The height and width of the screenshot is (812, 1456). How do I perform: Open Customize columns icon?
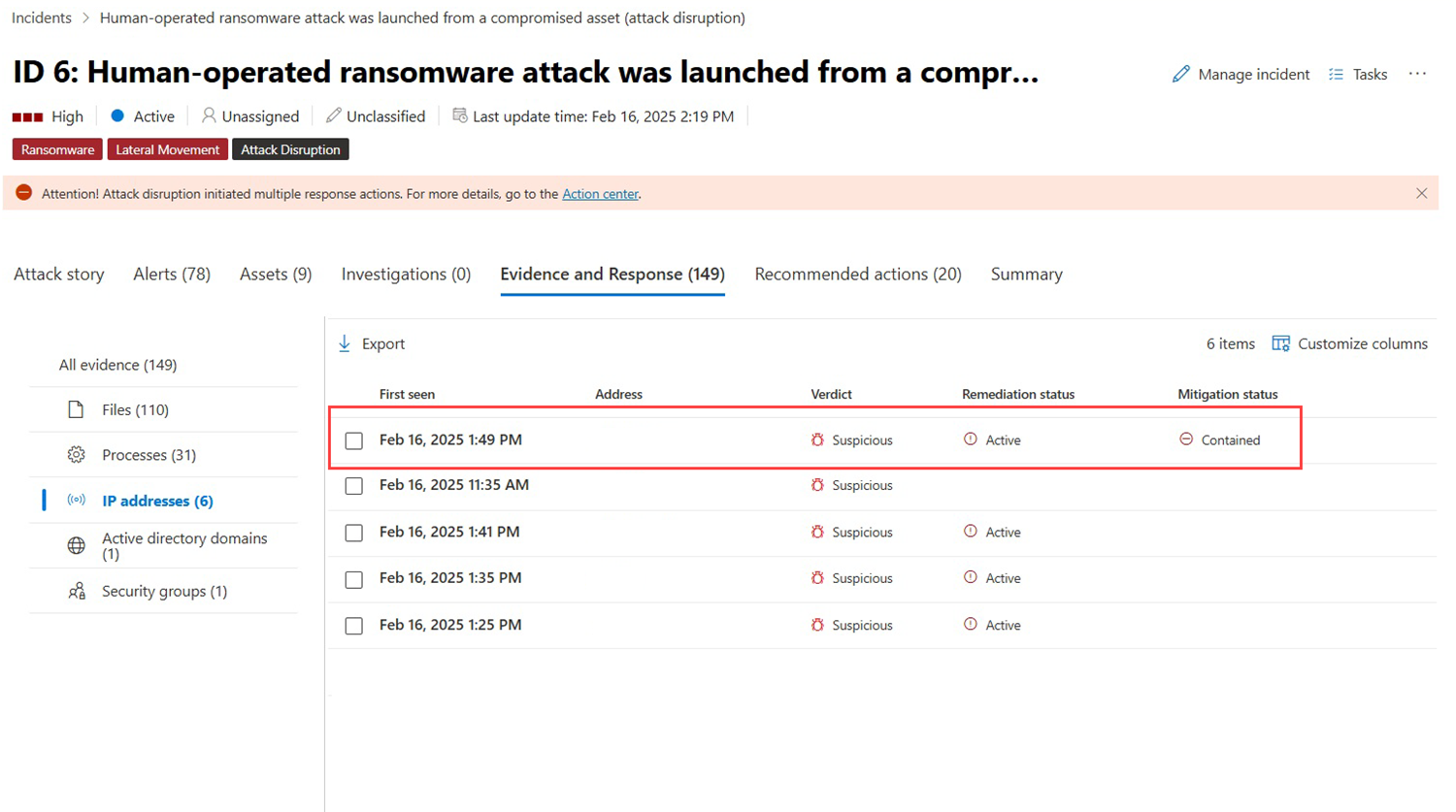pyautogui.click(x=1280, y=343)
